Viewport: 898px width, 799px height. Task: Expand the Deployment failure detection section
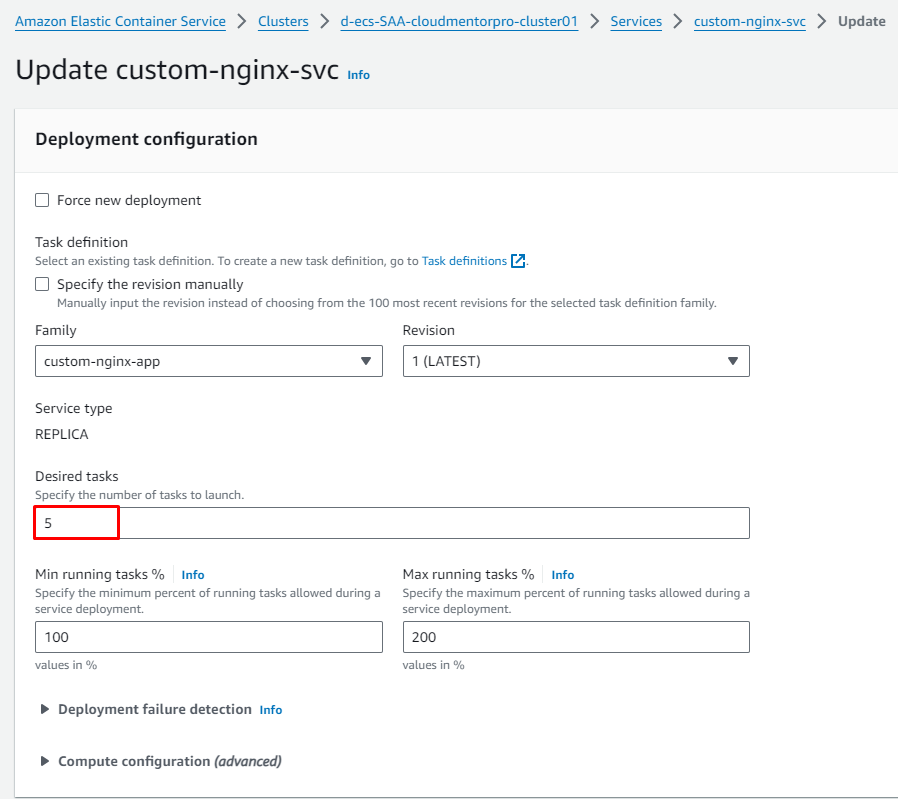pyautogui.click(x=155, y=709)
